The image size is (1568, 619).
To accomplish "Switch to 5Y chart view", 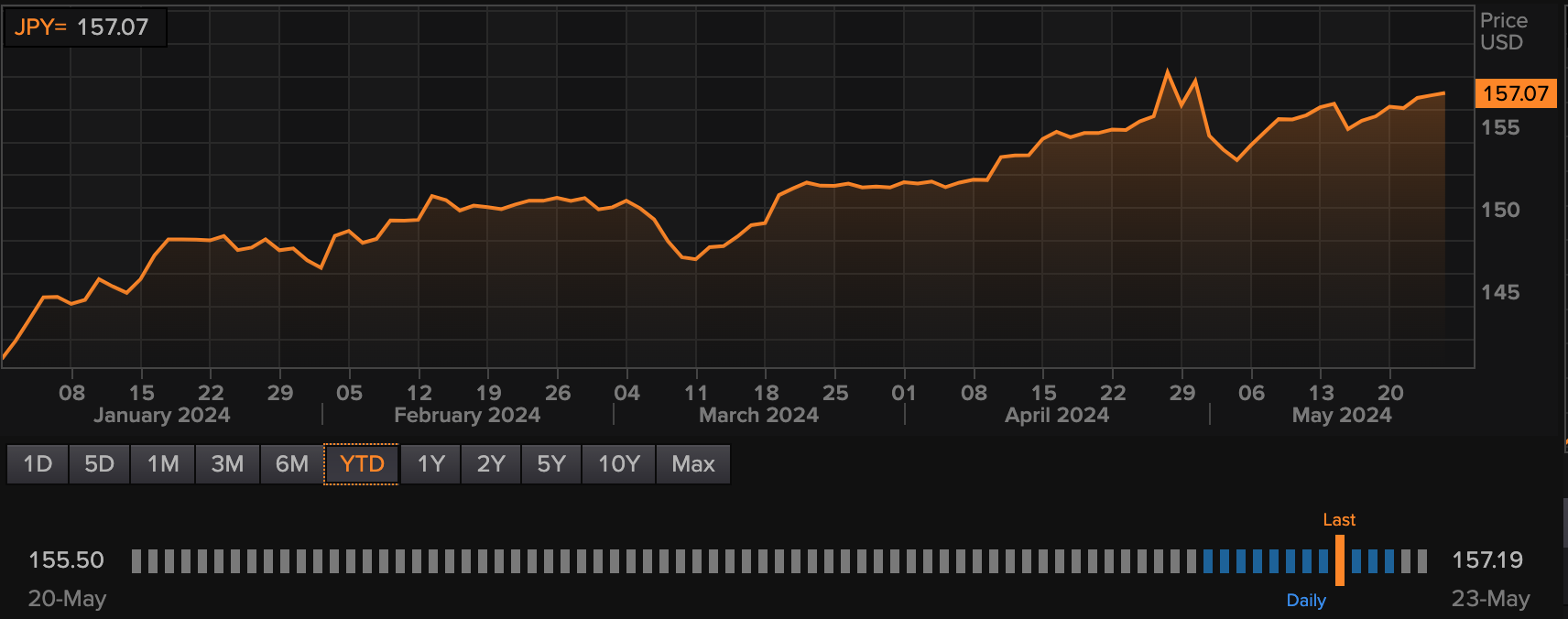I will point(551,464).
